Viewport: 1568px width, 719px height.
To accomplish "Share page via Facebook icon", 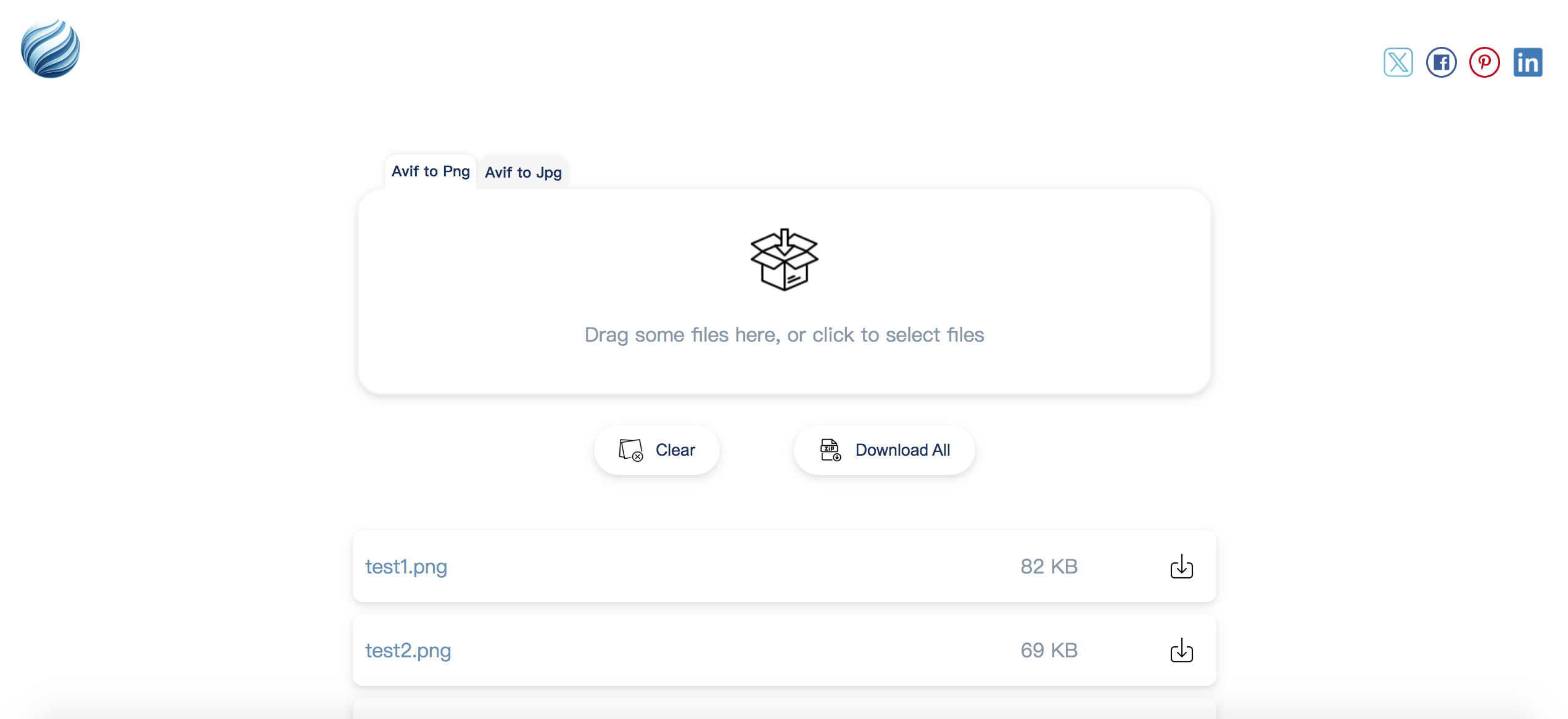I will tap(1441, 62).
